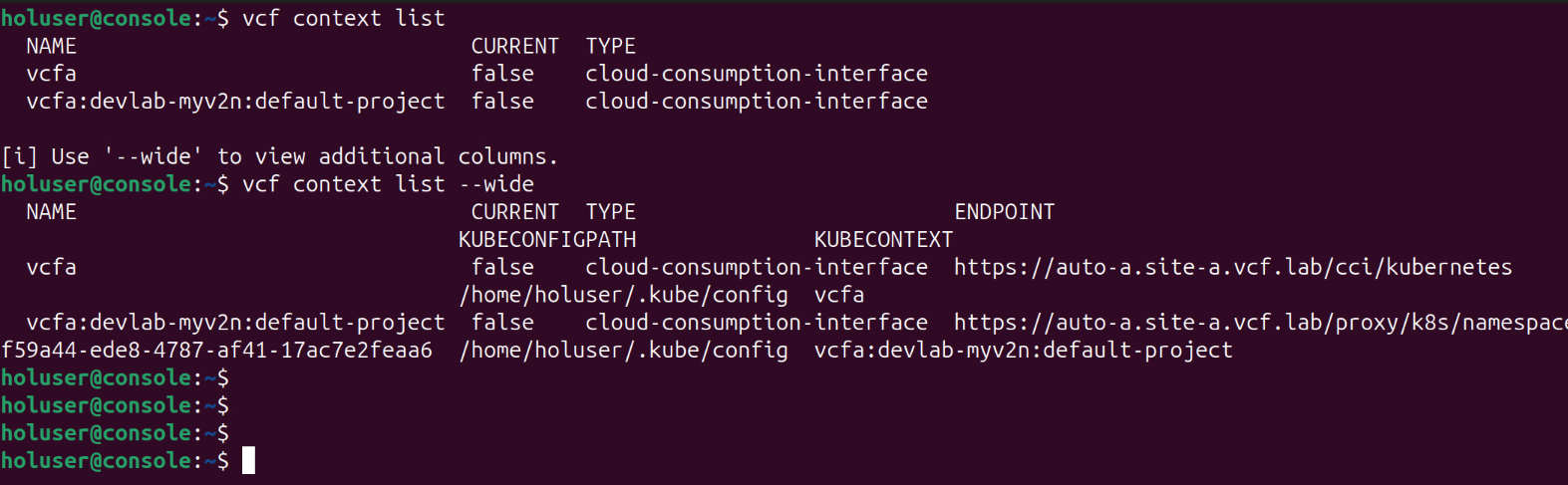Click the 'vcf context list --wide' command
This screenshot has height=485, width=1568.
tap(388, 184)
